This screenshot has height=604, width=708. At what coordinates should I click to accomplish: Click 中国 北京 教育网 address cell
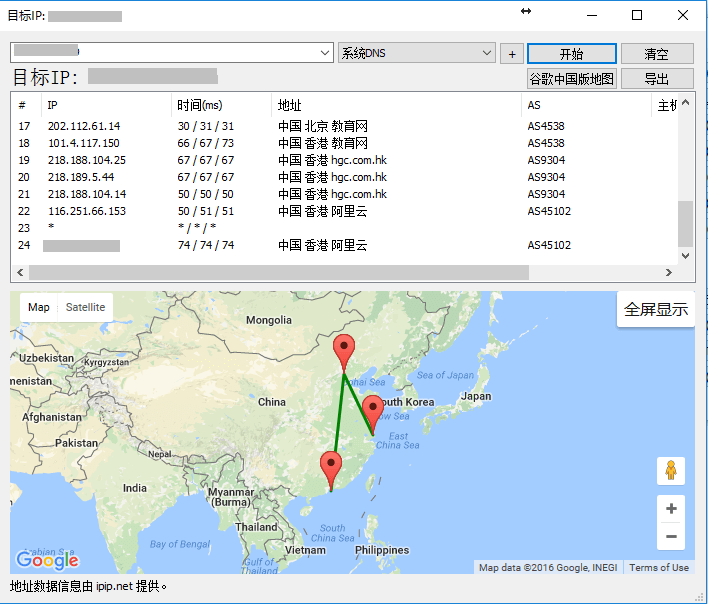pyautogui.click(x=323, y=126)
